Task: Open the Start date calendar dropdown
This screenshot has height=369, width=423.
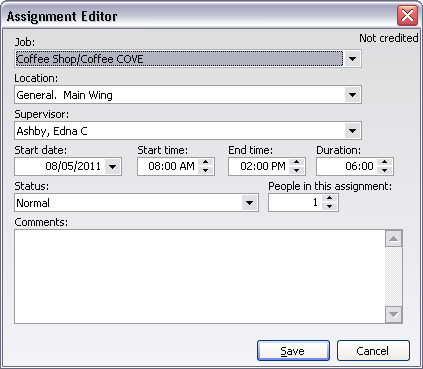Action: point(113,166)
